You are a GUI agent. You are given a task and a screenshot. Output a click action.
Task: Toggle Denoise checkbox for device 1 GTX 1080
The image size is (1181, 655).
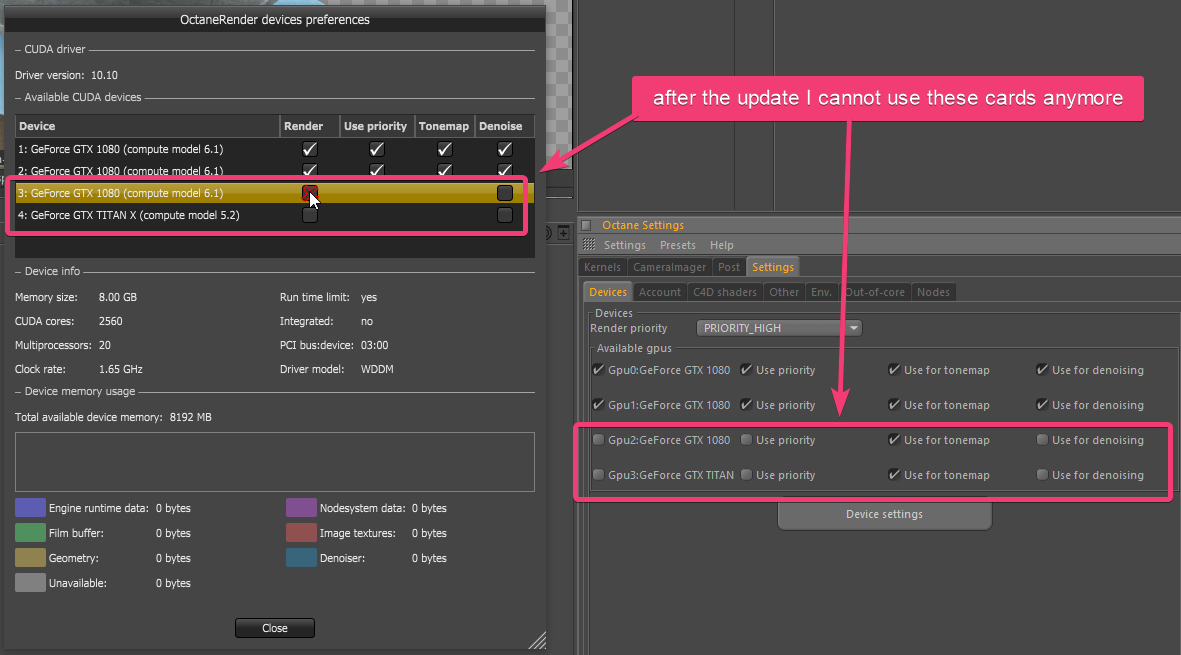pyautogui.click(x=505, y=149)
